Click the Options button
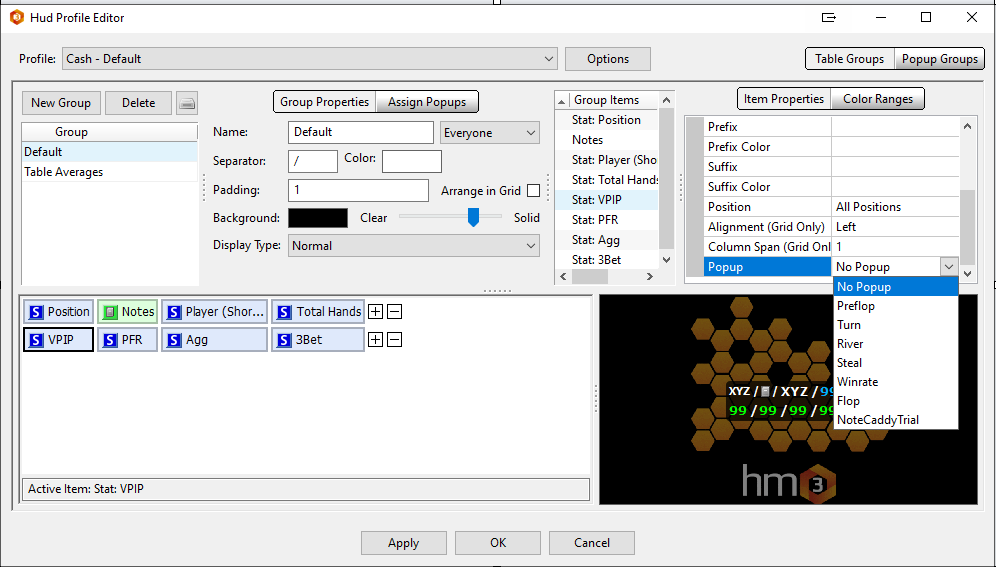The image size is (996, 567). click(x=608, y=59)
